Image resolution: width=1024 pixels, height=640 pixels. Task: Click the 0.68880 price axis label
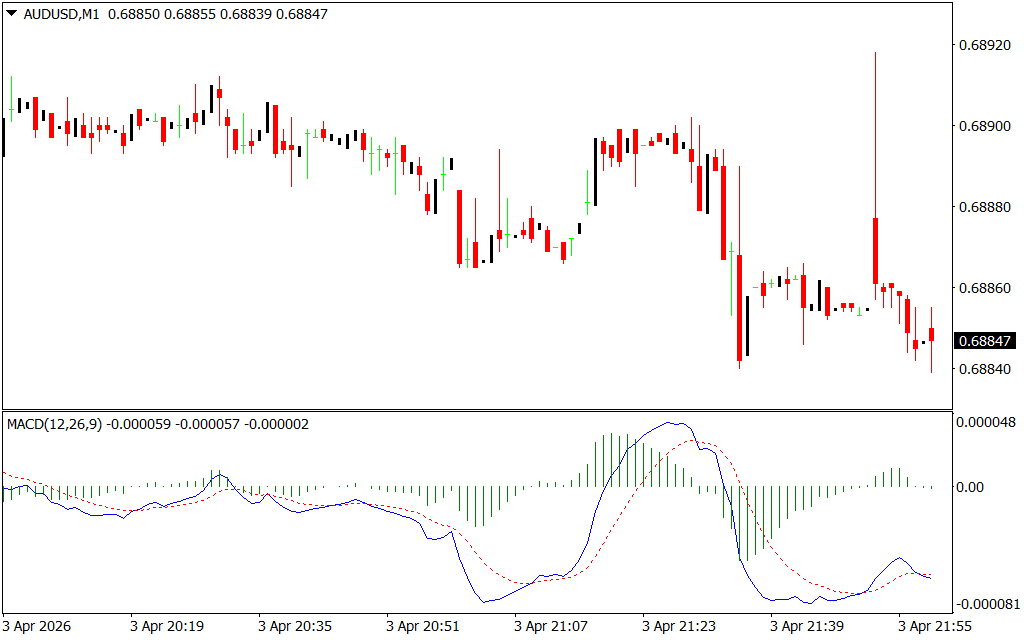pyautogui.click(x=986, y=207)
